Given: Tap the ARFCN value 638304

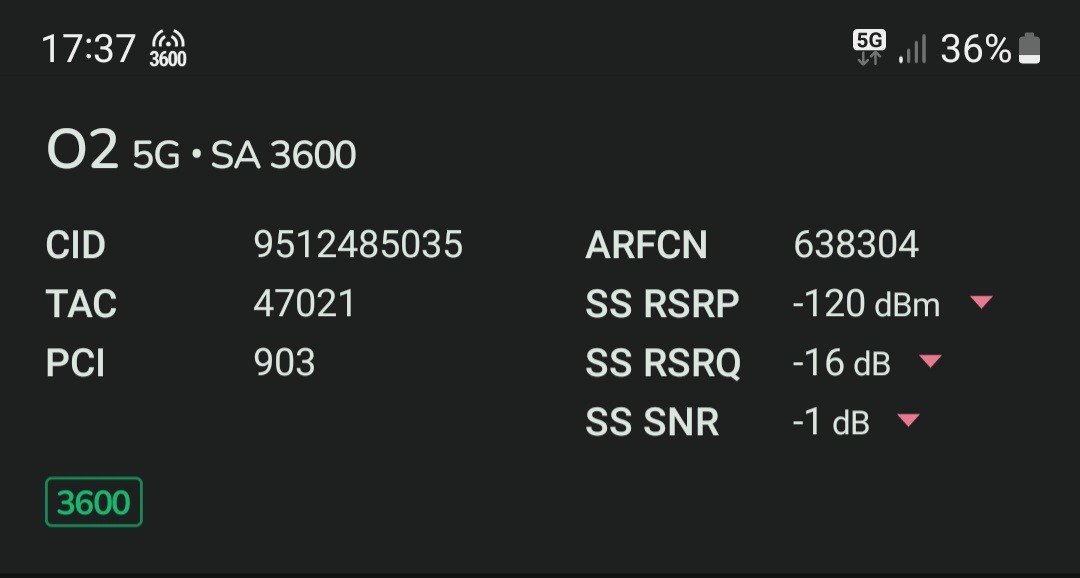Looking at the screenshot, I should (x=856, y=245).
